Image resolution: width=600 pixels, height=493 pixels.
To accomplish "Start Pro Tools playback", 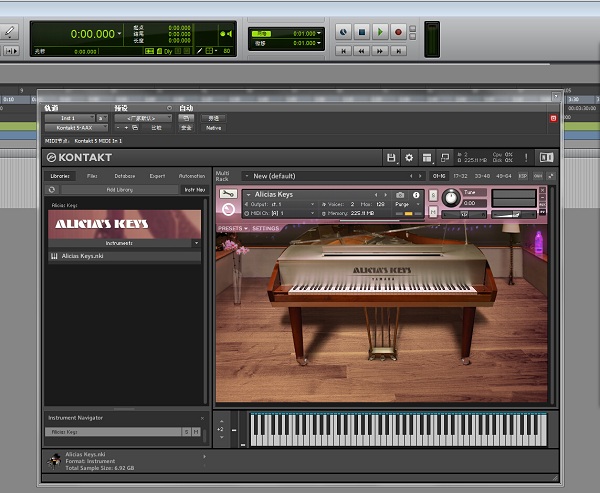I will point(380,32).
